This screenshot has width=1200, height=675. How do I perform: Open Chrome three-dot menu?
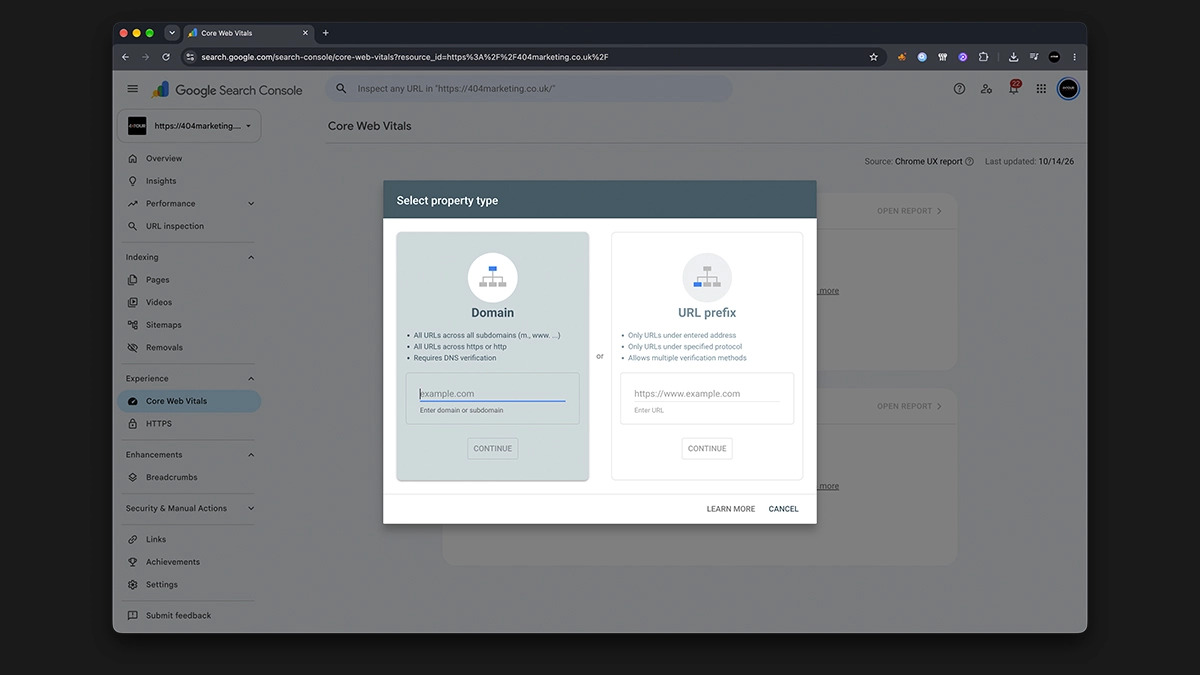coord(1075,57)
